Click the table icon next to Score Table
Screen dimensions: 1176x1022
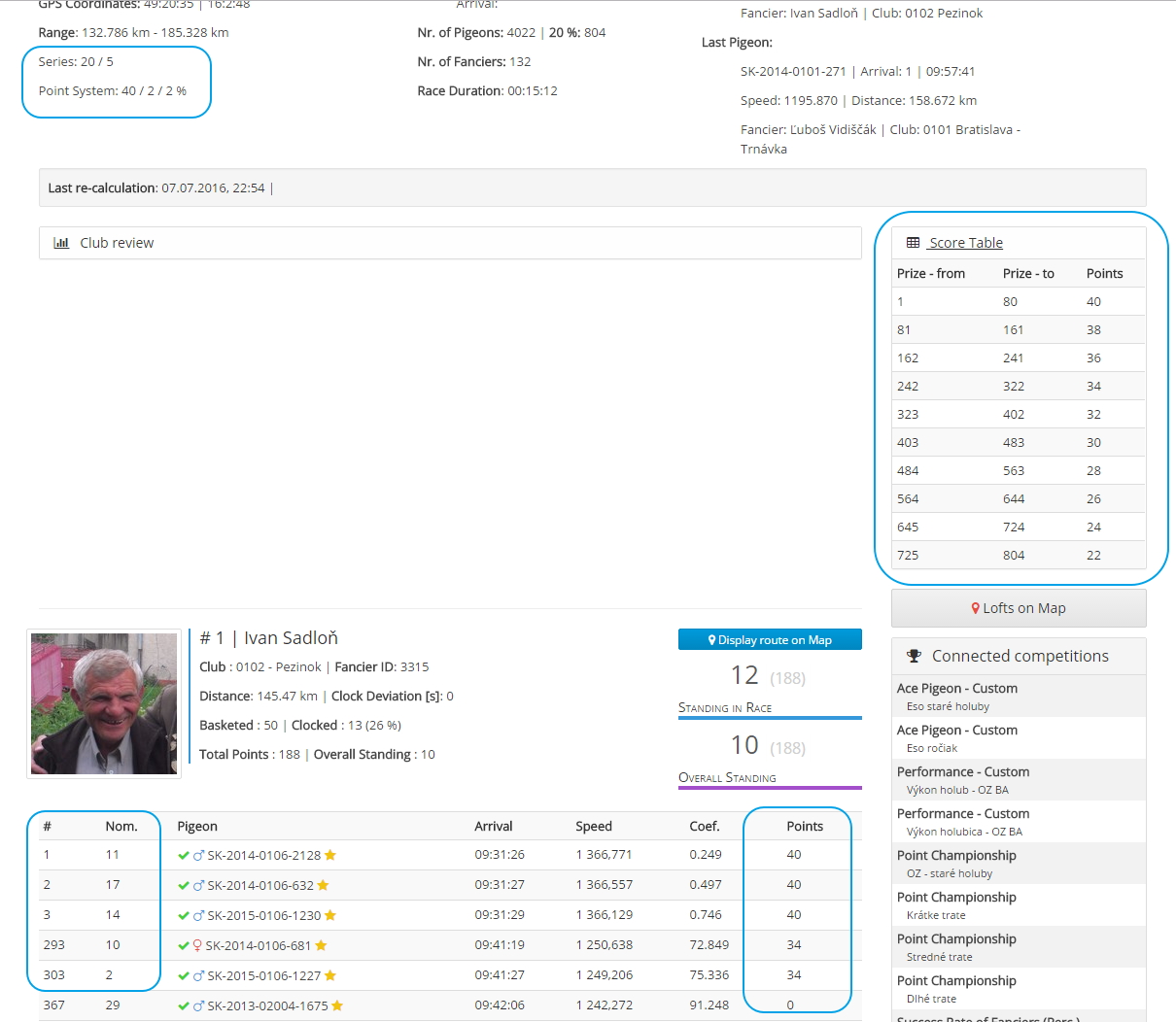pyautogui.click(x=913, y=243)
